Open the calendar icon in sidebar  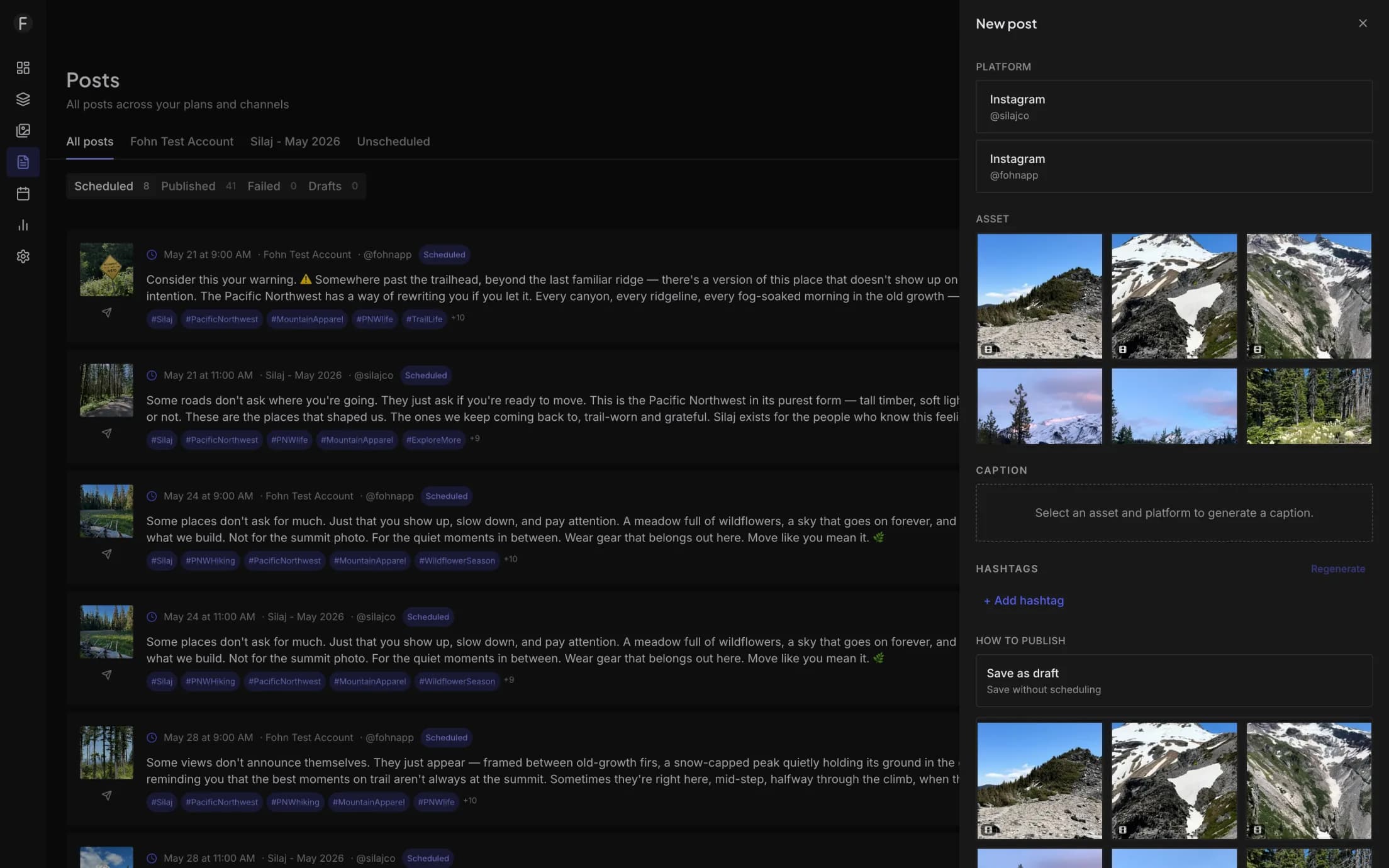(23, 194)
